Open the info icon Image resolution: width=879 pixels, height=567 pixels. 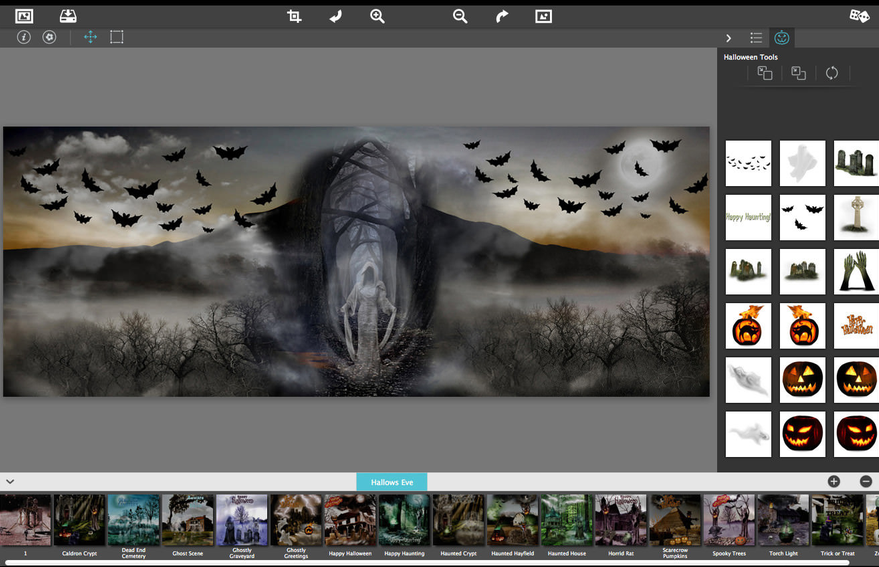click(x=24, y=38)
